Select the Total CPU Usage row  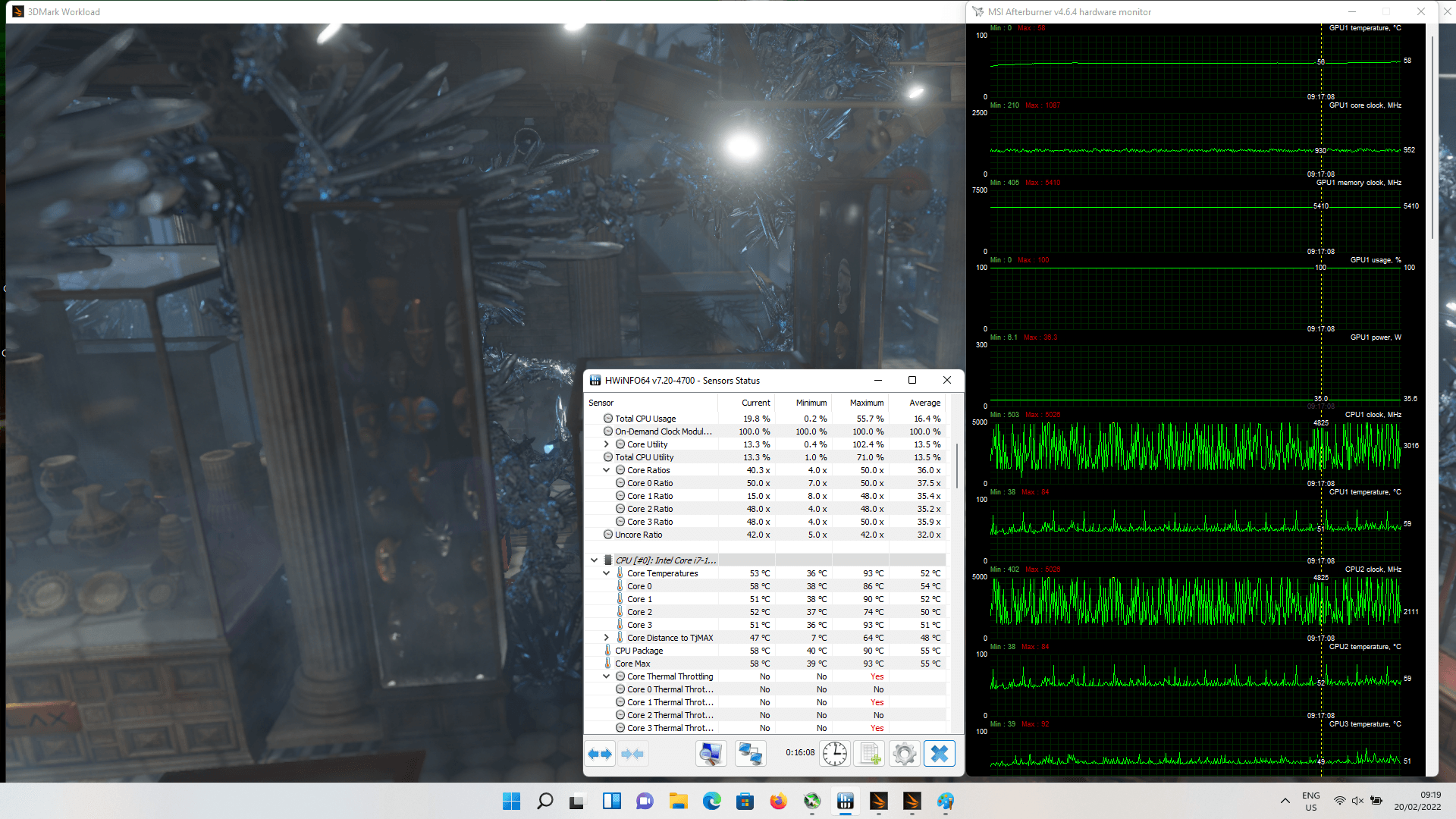tap(645, 419)
